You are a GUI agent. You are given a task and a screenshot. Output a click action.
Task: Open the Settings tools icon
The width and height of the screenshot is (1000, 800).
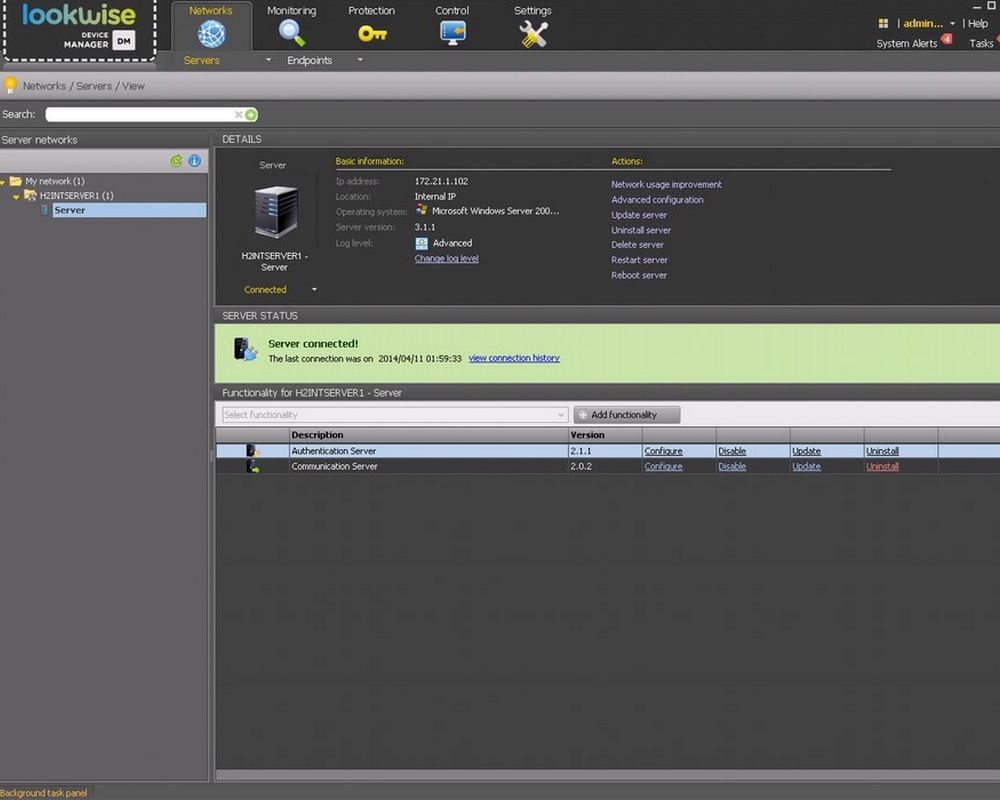(x=533, y=34)
